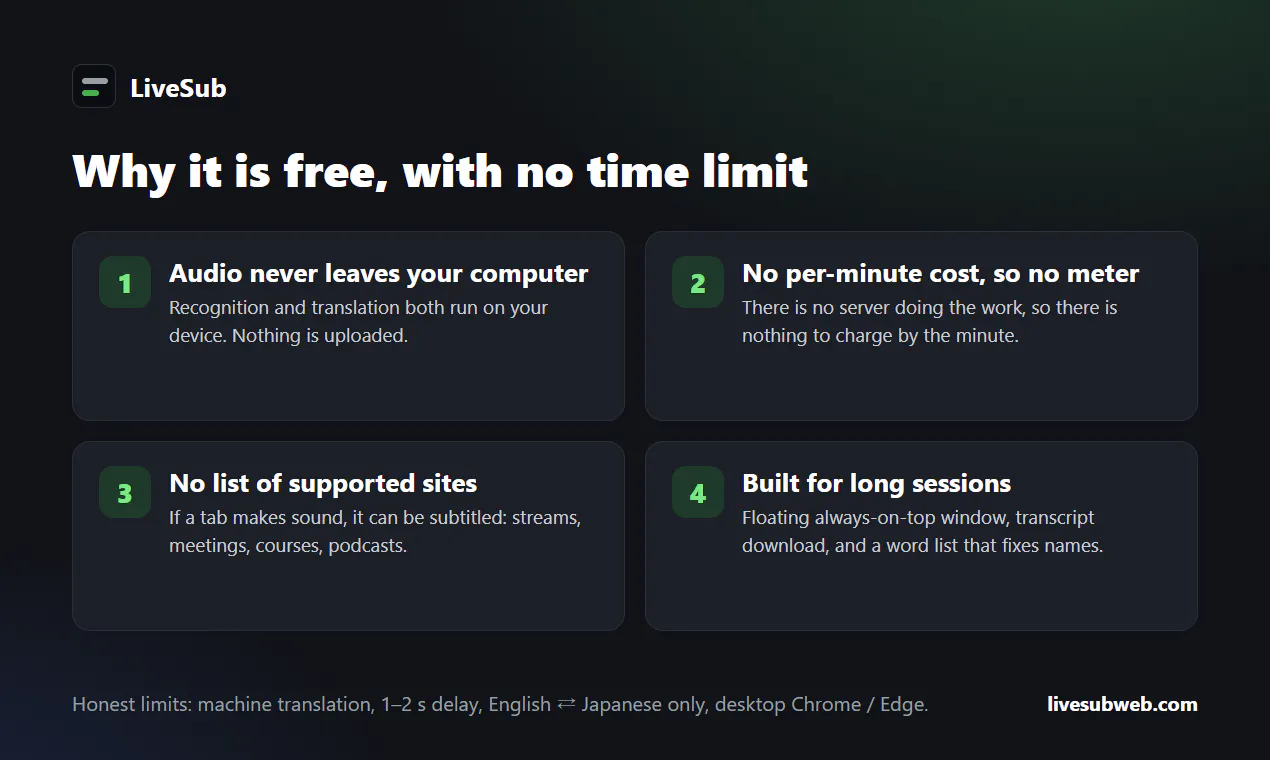Click the green number 3 badge
Screen dimensions: 1270x760
tap(125, 493)
